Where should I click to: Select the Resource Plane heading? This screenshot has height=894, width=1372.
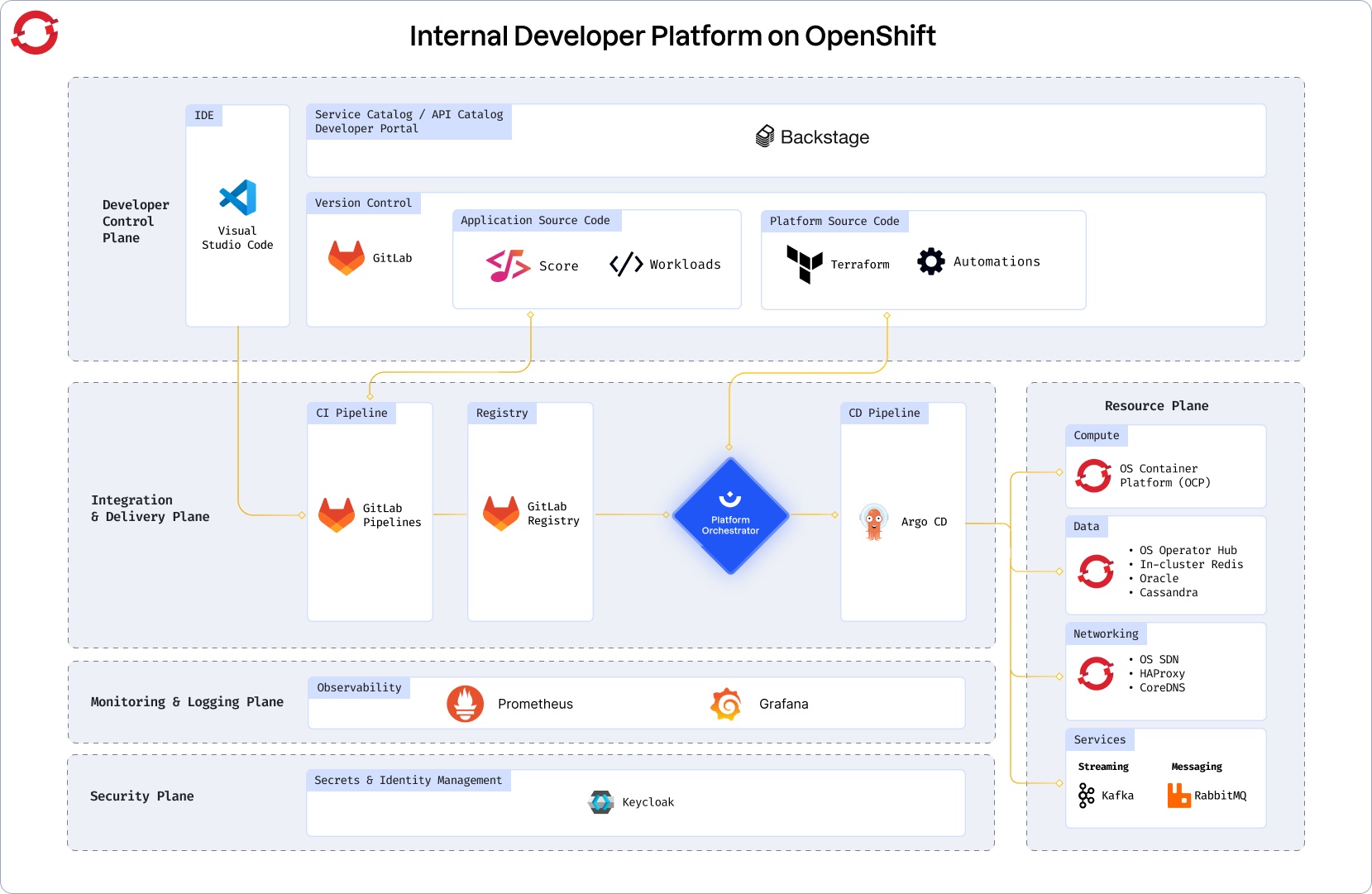pos(1156,405)
